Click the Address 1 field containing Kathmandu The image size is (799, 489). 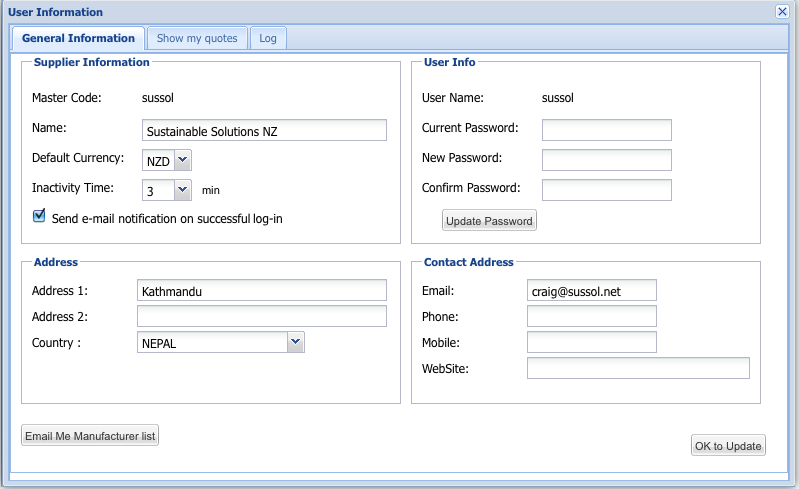pyautogui.click(x=261, y=290)
